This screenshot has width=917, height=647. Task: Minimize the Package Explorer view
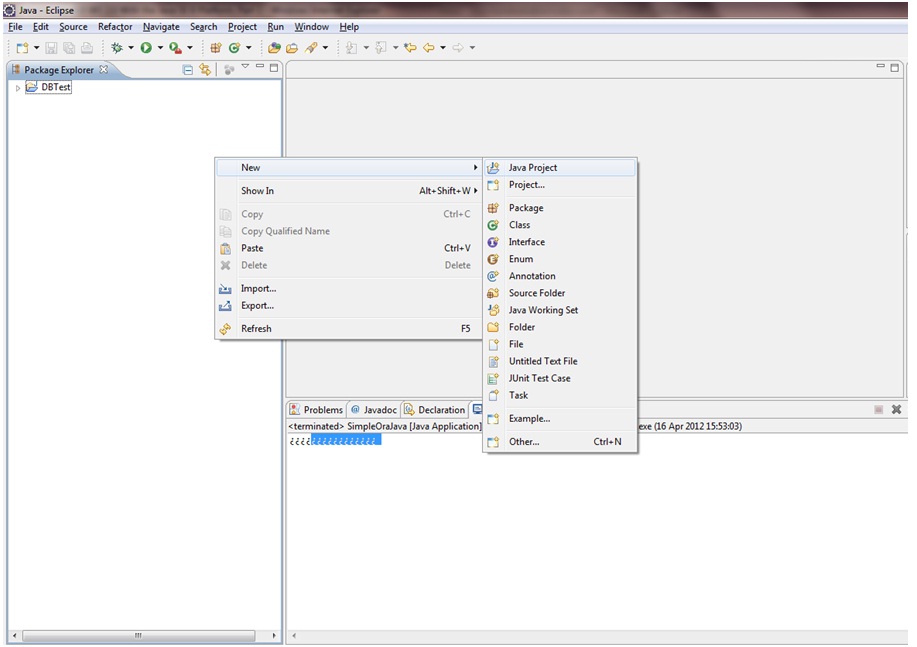pos(260,67)
